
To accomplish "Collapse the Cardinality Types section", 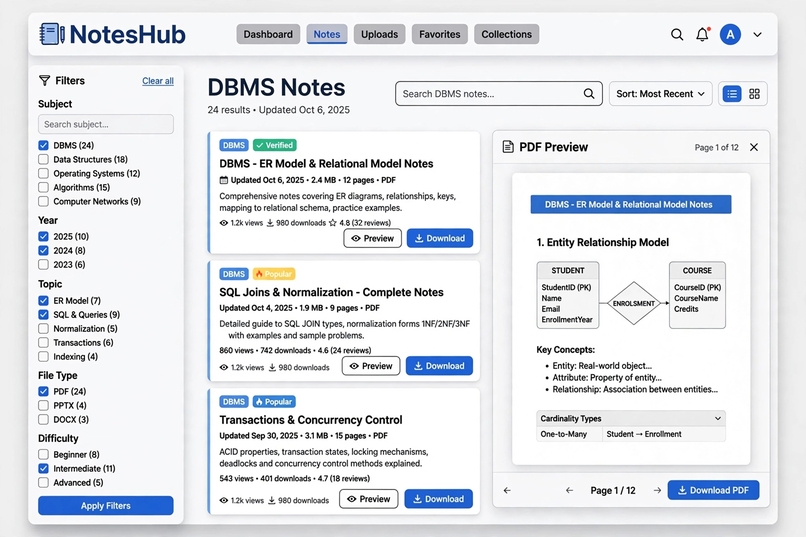I will [x=718, y=418].
